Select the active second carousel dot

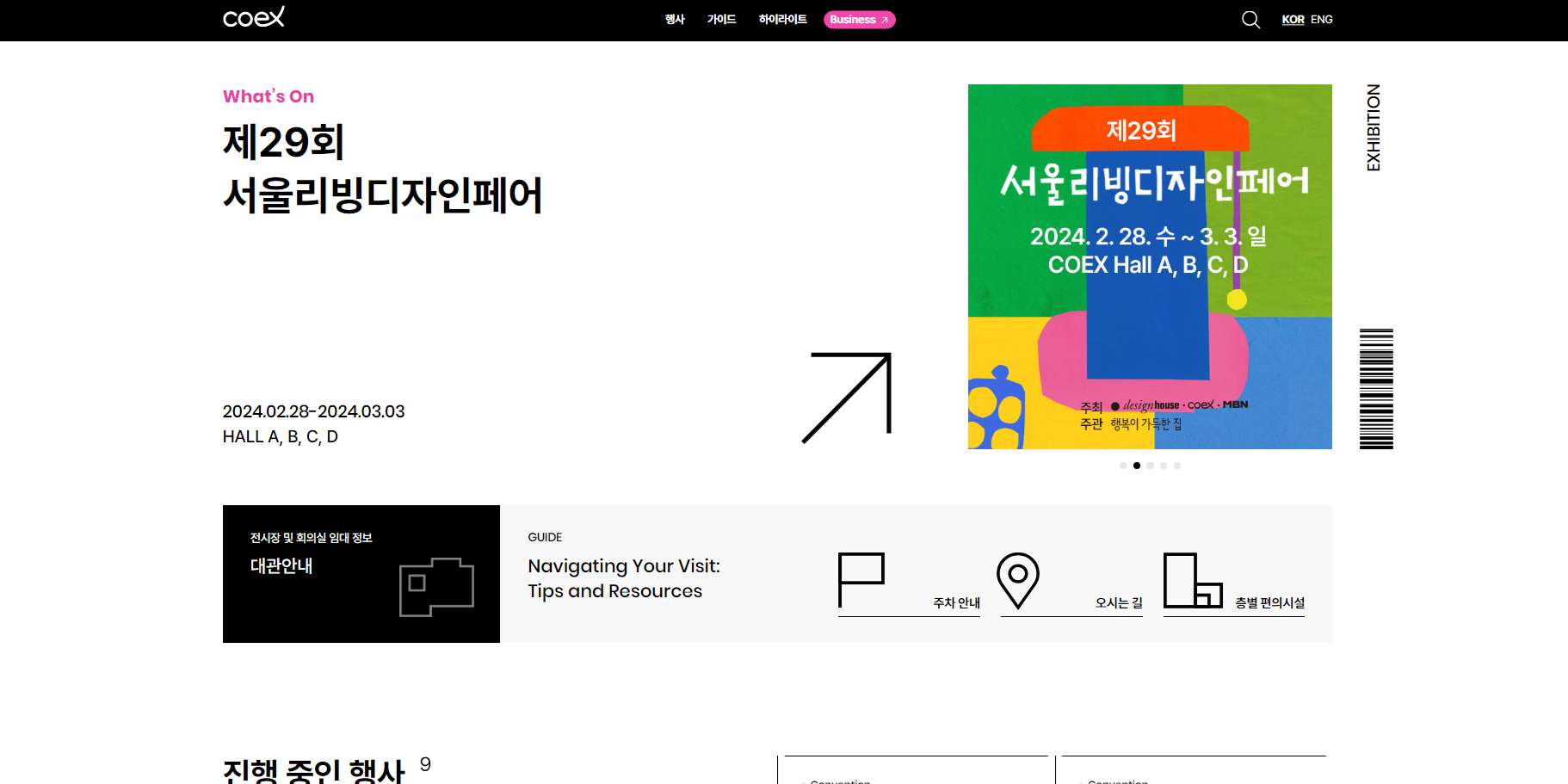(x=1137, y=466)
